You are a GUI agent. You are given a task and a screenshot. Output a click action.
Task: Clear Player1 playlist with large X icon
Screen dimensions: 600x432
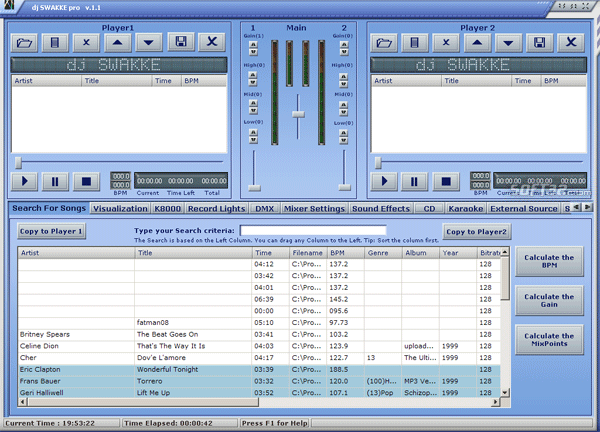(x=212, y=42)
